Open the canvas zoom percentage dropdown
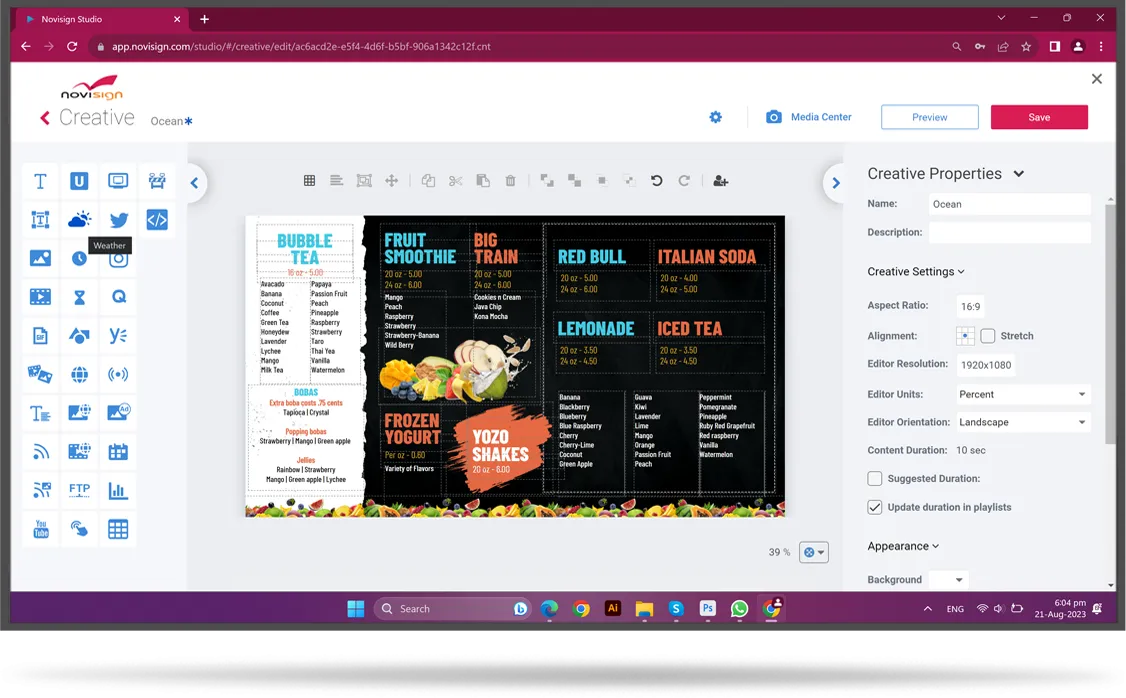Screen dimensions: 1126x698 point(813,551)
